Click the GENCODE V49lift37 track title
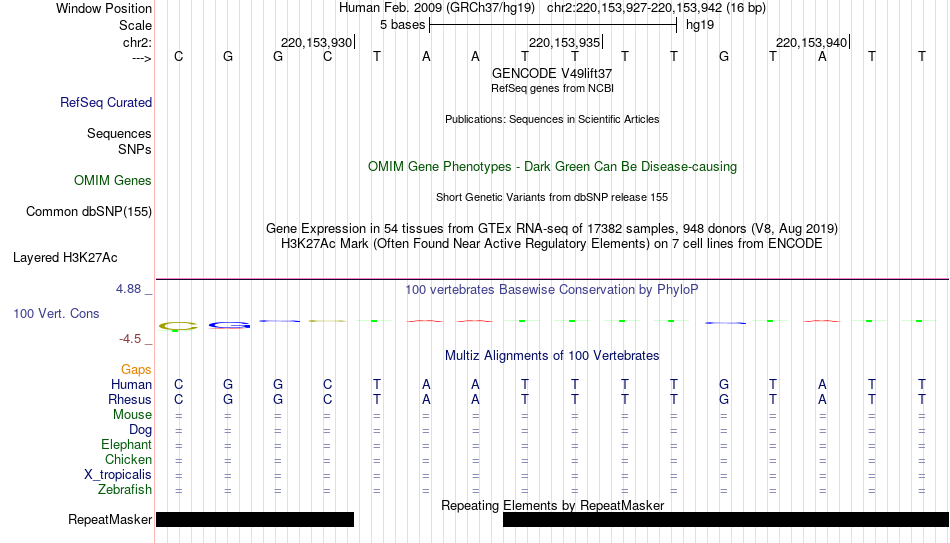 pyautogui.click(x=552, y=73)
